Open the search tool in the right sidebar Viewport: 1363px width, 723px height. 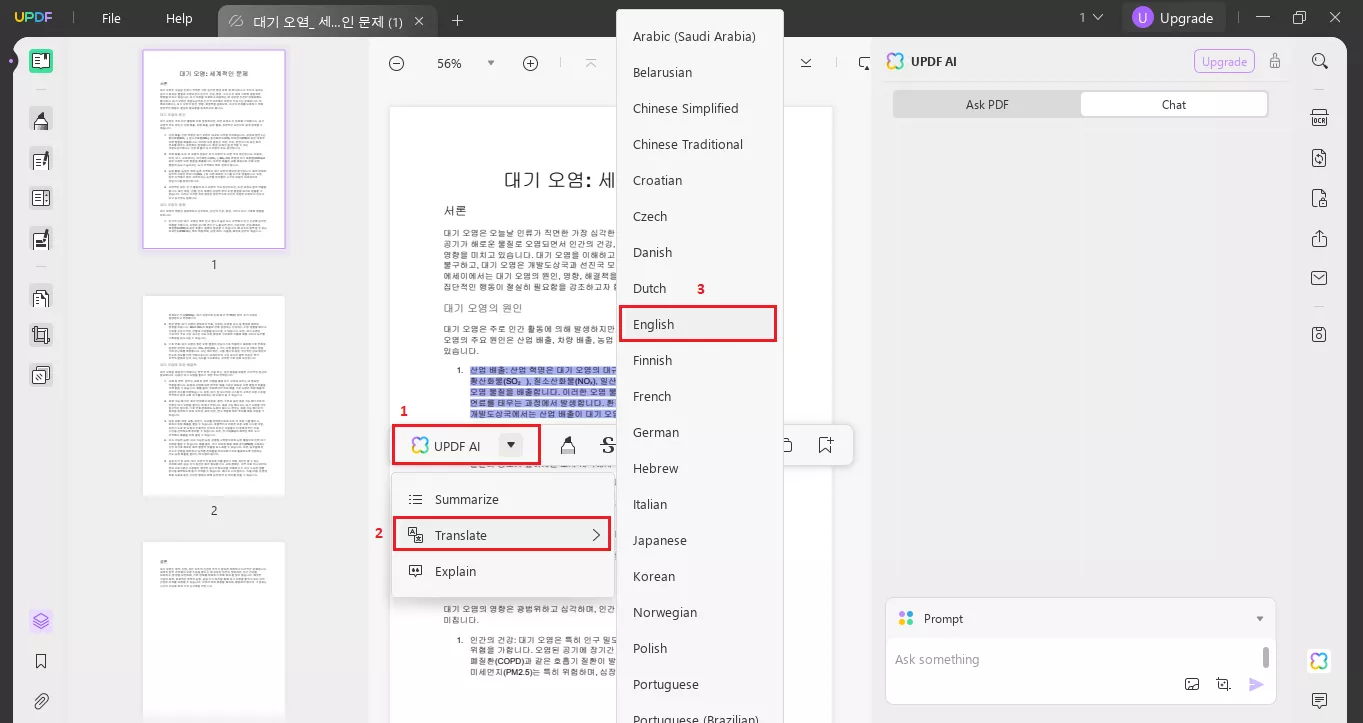[1319, 60]
